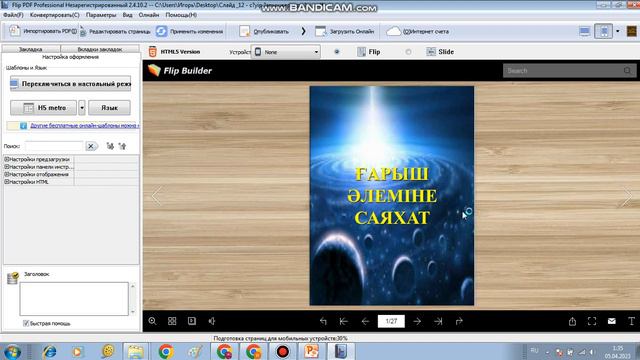Toggle Quick help checkbox
The height and width of the screenshot is (360, 640).
click(26, 323)
